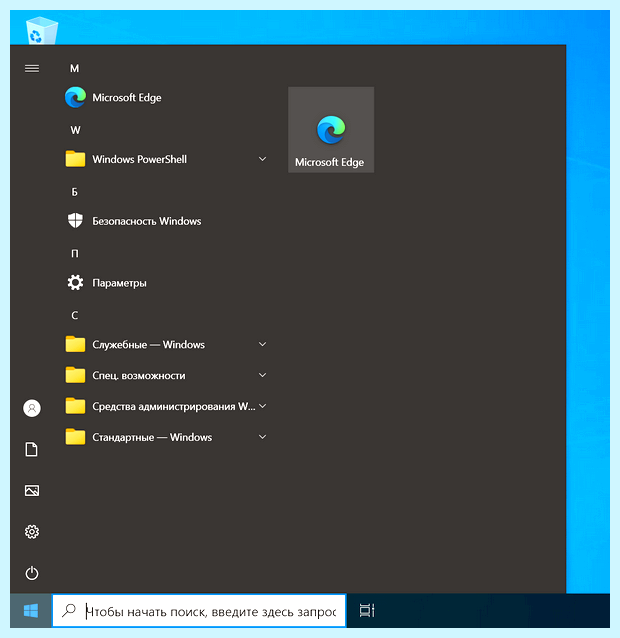Open the Windows PowerShell folder icon

[x=75, y=159]
